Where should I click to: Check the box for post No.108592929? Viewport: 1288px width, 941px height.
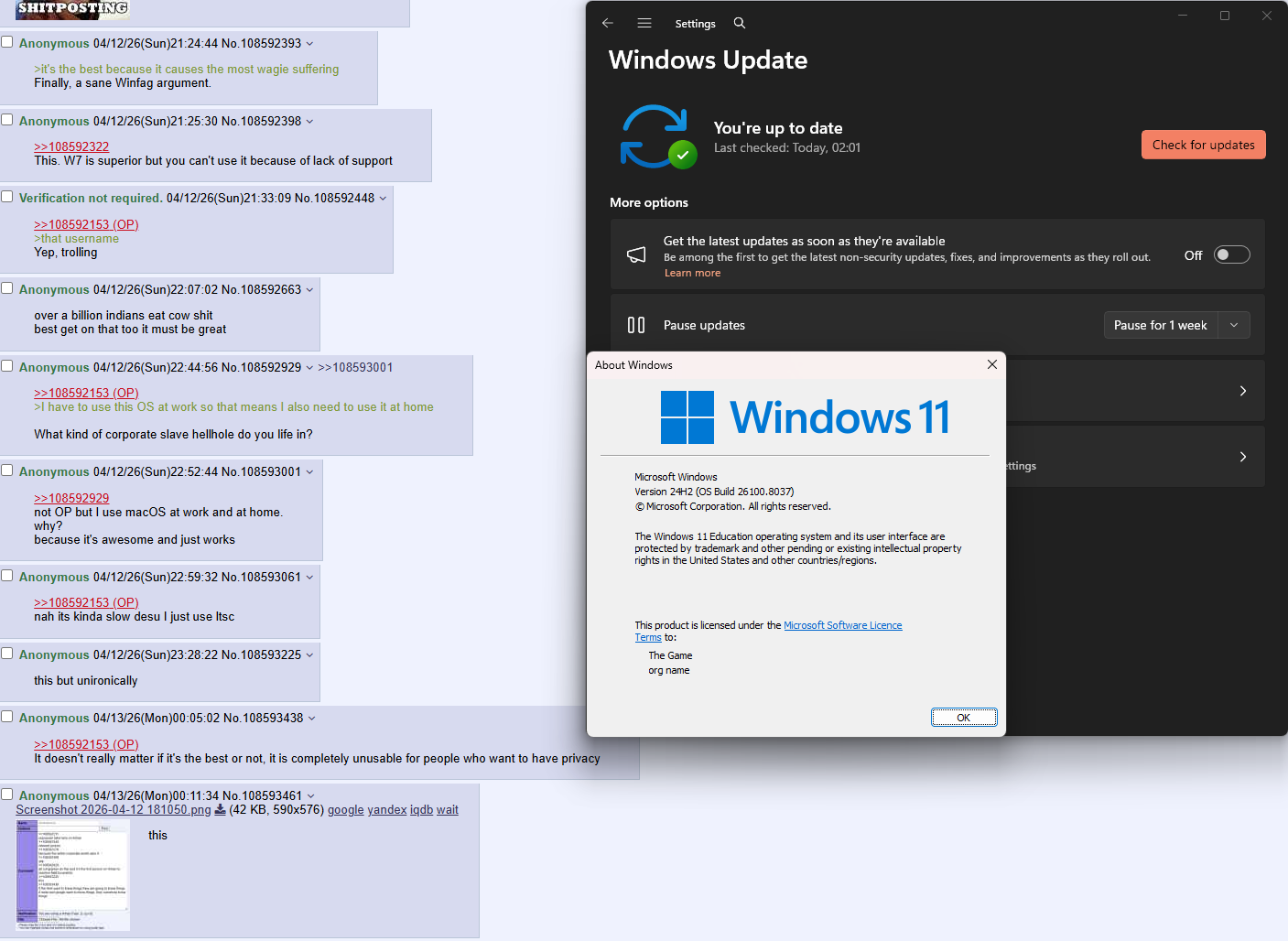[x=7, y=366]
